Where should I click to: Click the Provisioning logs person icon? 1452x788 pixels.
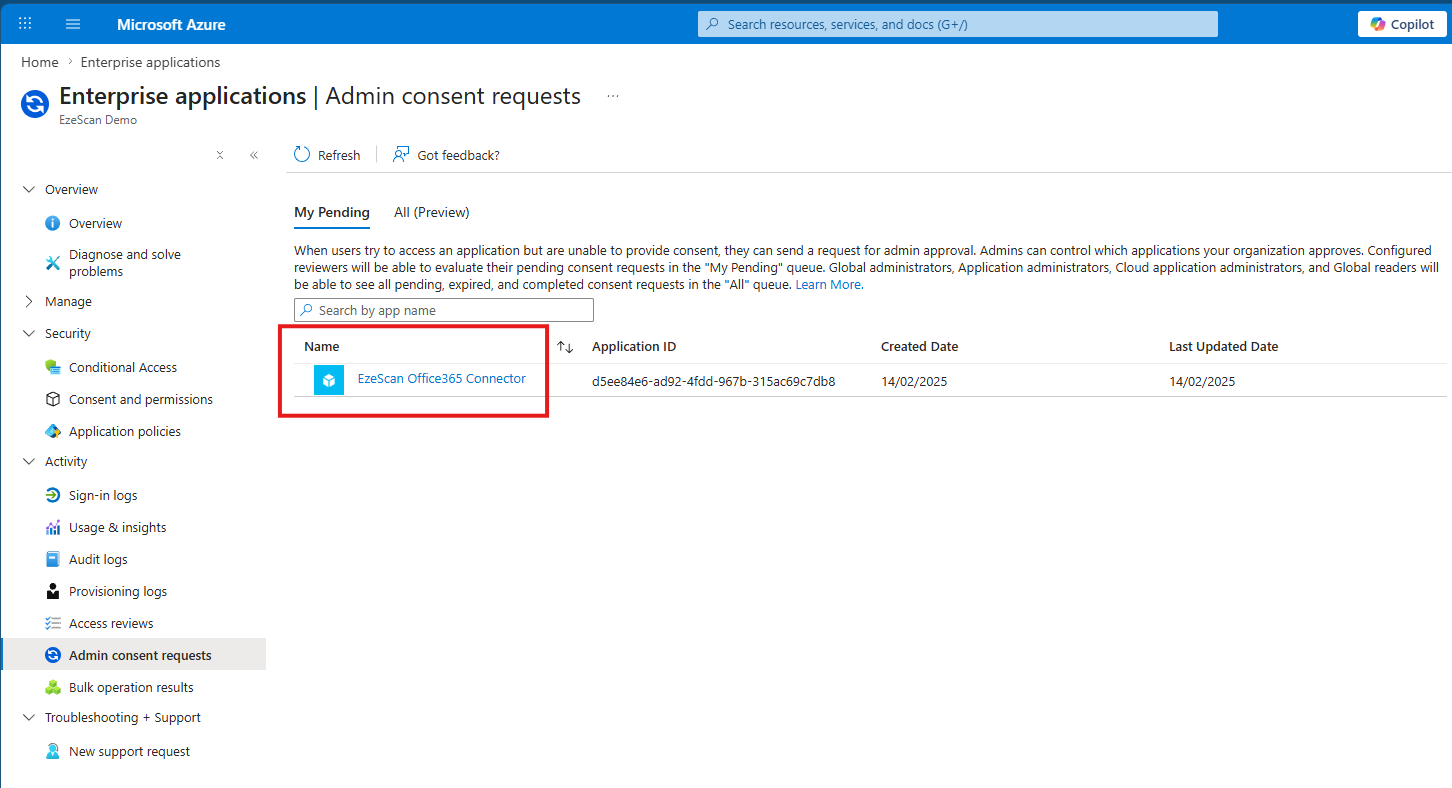pos(53,591)
